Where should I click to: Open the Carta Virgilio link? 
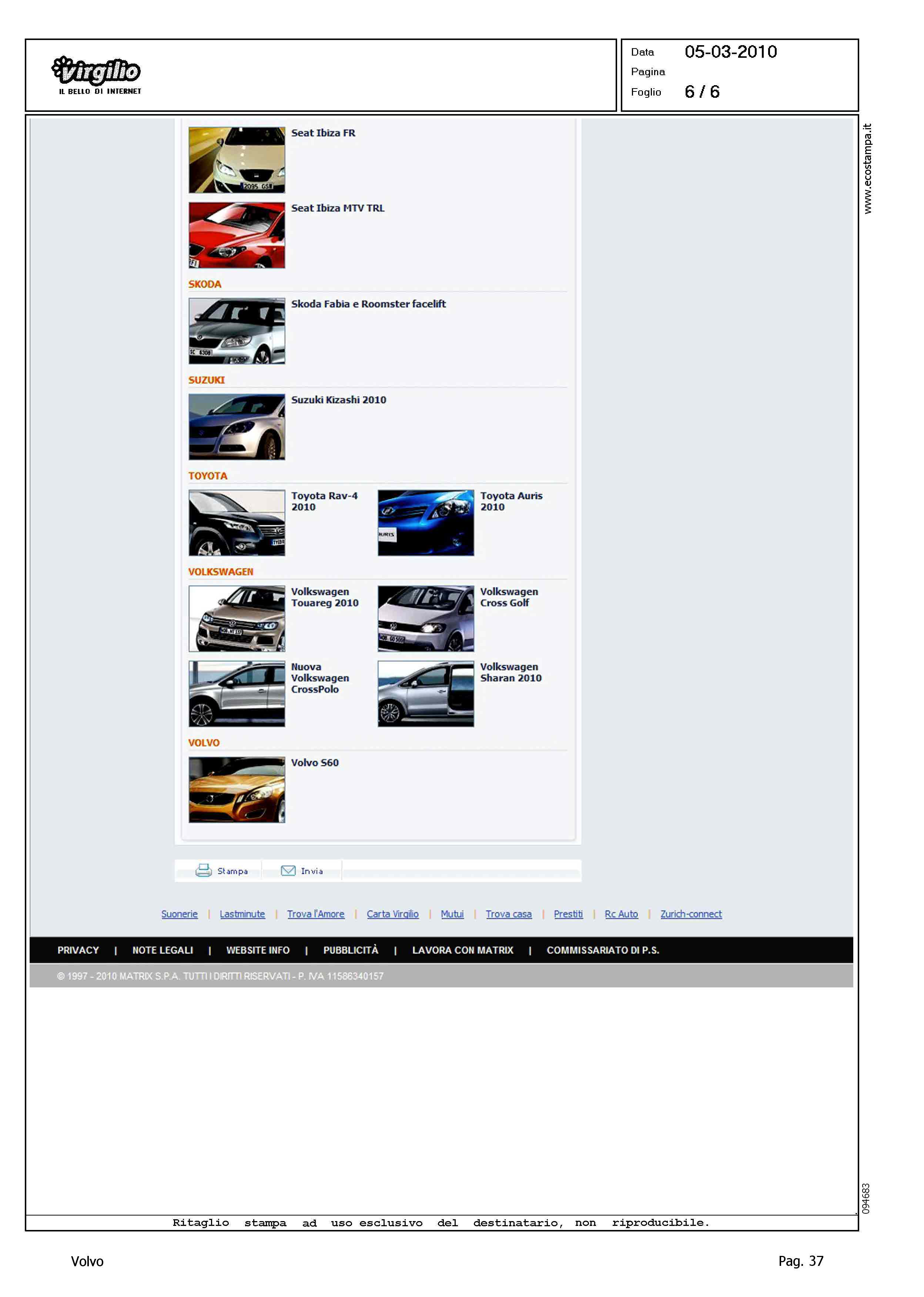[x=392, y=913]
